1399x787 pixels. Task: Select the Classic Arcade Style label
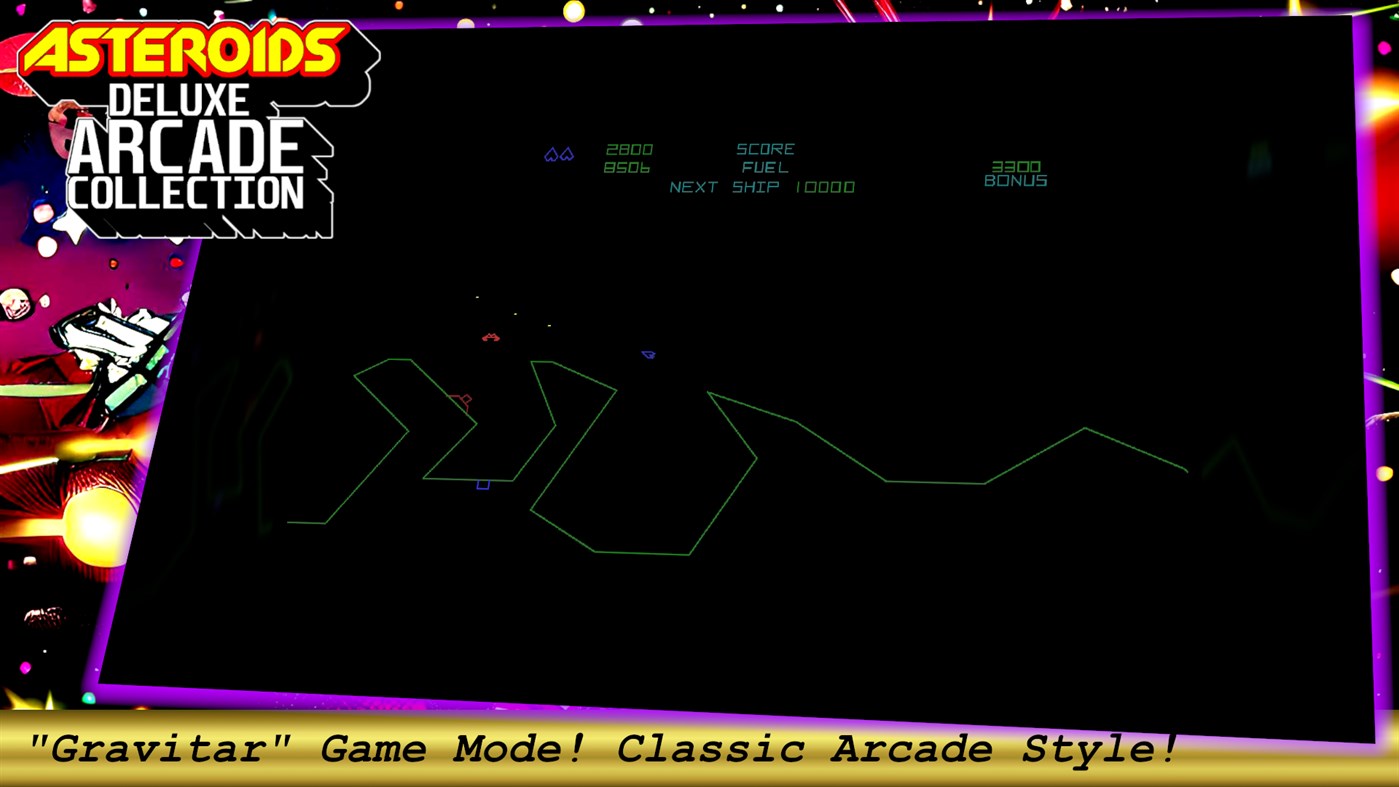[x=895, y=748]
